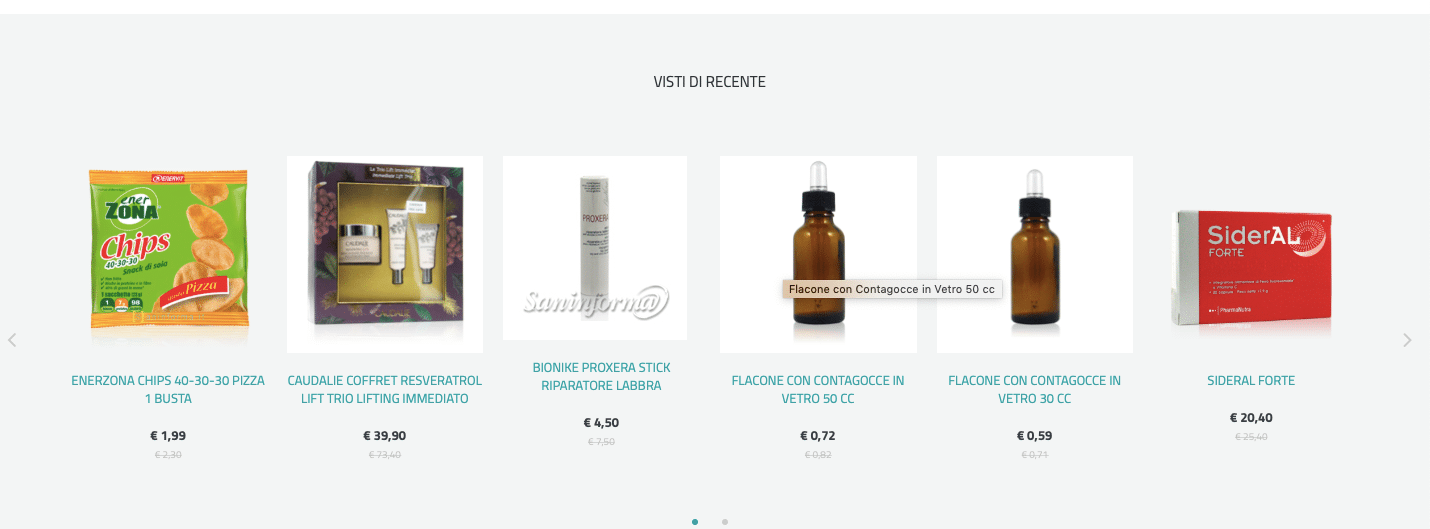Open the 30 cc dropper bottle image
Viewport: 1430px width, 529px height.
pyautogui.click(x=1035, y=254)
